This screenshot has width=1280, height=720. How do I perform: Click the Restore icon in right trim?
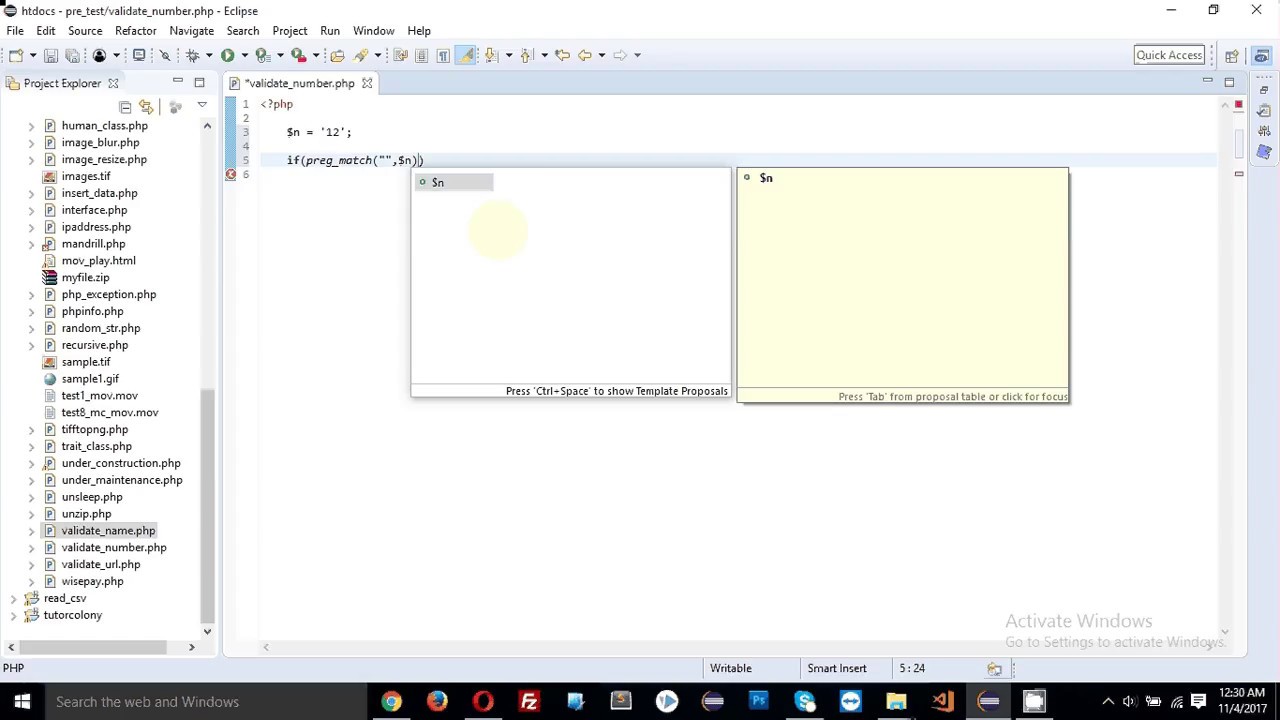(x=1264, y=90)
